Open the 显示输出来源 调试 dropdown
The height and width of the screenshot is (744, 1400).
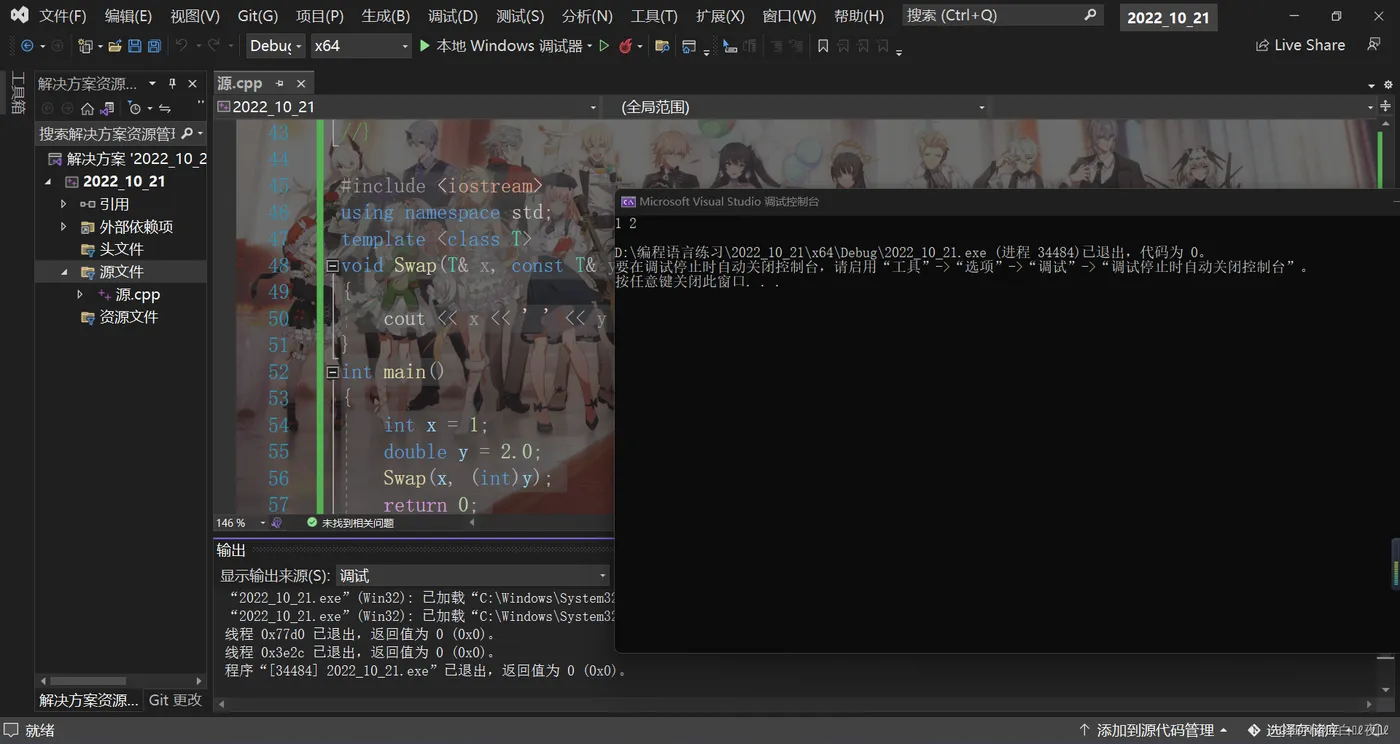click(473, 576)
